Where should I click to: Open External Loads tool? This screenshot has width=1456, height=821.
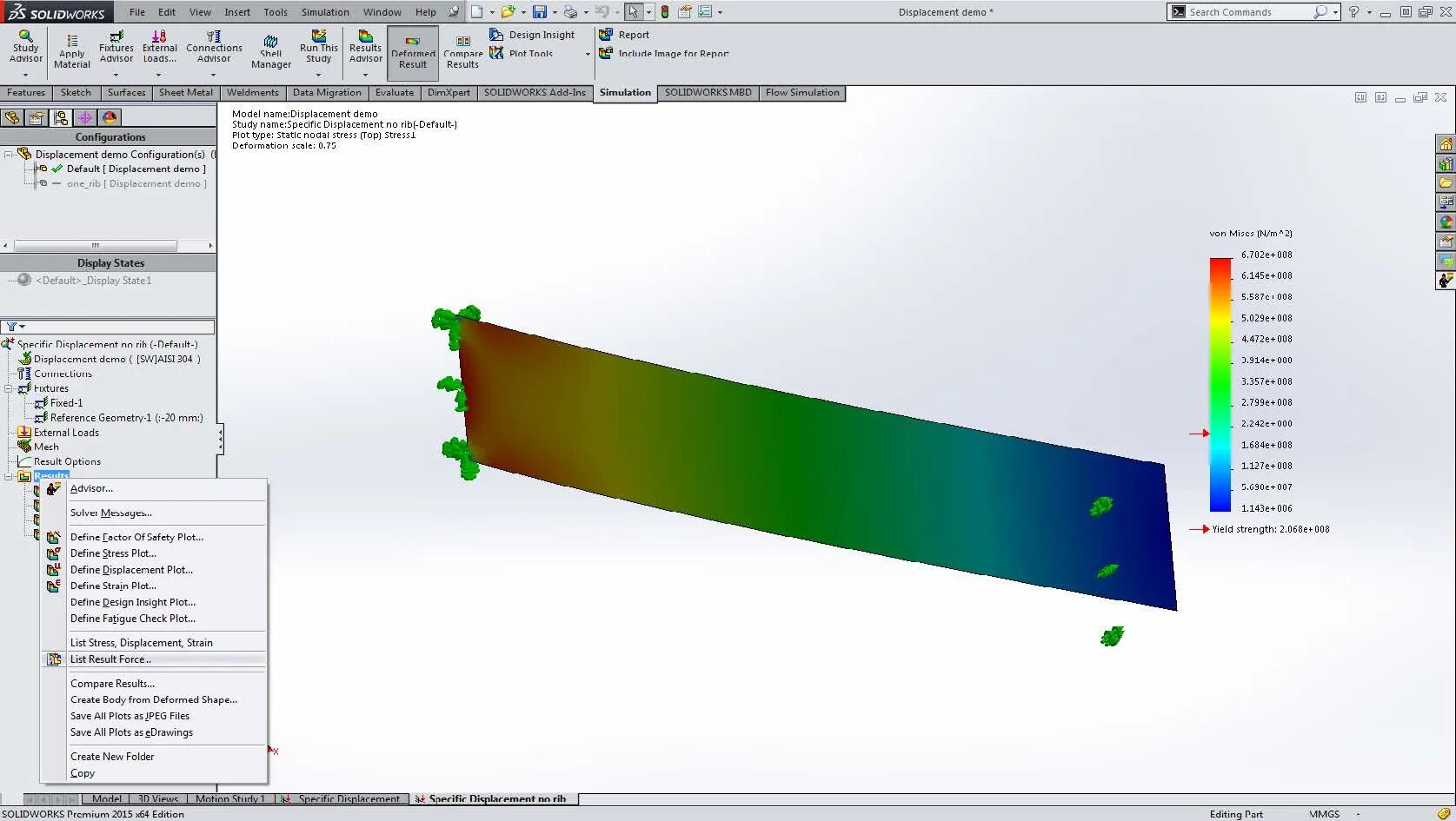coord(159,47)
